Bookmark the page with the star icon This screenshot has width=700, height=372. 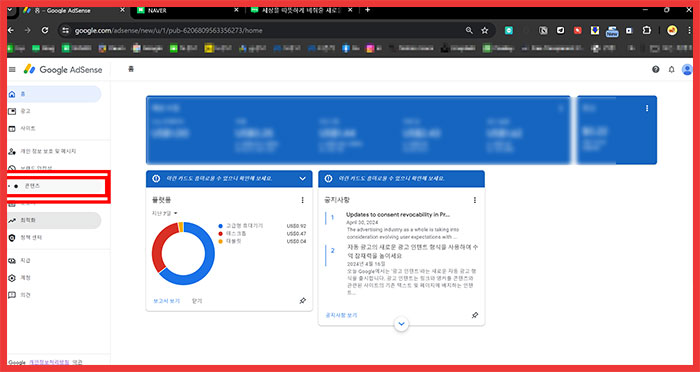[485, 30]
